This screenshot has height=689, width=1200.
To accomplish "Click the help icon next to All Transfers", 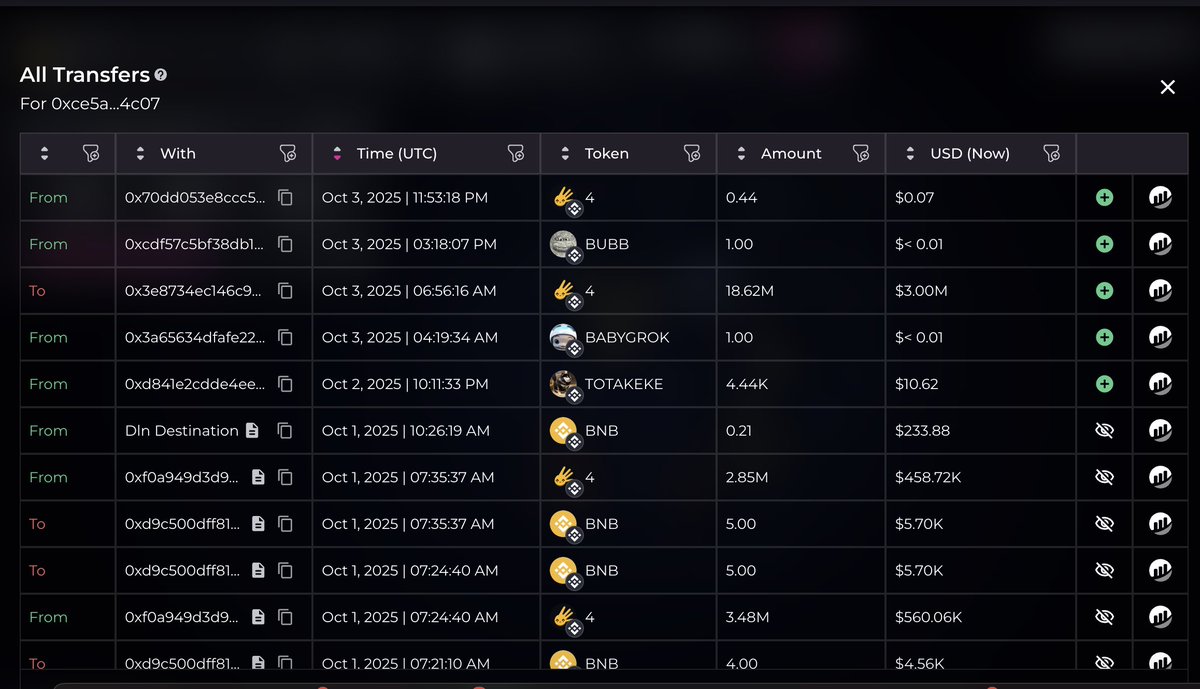I will coord(161,75).
